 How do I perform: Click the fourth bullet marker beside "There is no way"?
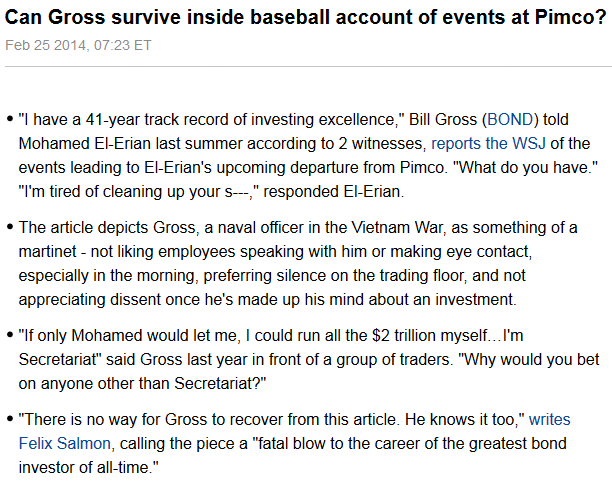pos(10,419)
